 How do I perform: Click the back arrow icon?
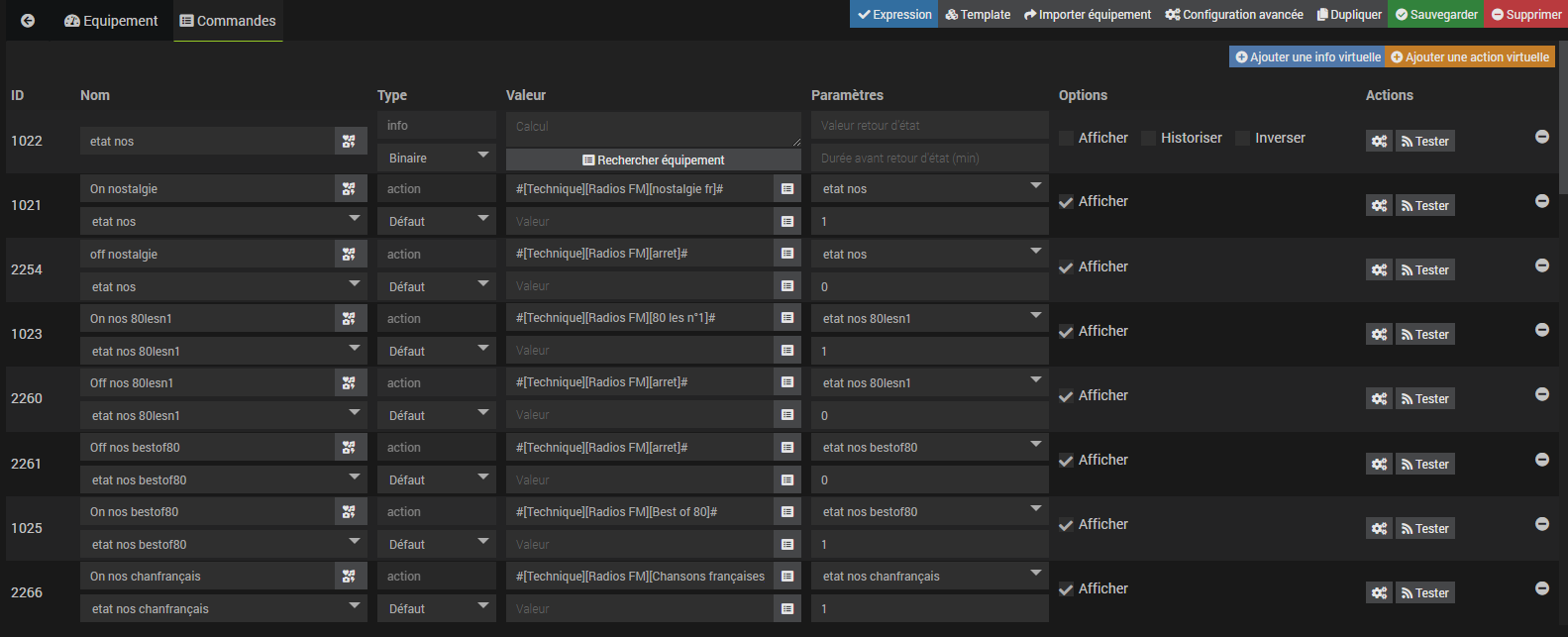(x=28, y=21)
